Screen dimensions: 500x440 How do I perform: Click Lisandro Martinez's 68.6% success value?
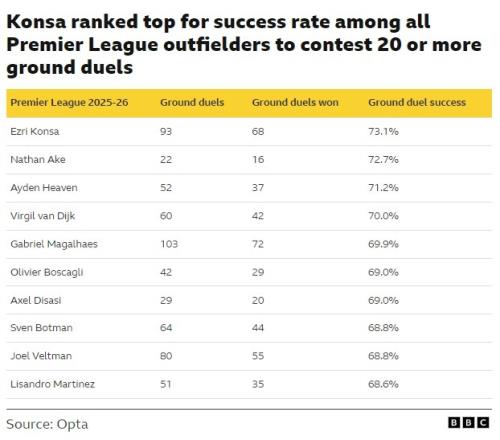(383, 384)
